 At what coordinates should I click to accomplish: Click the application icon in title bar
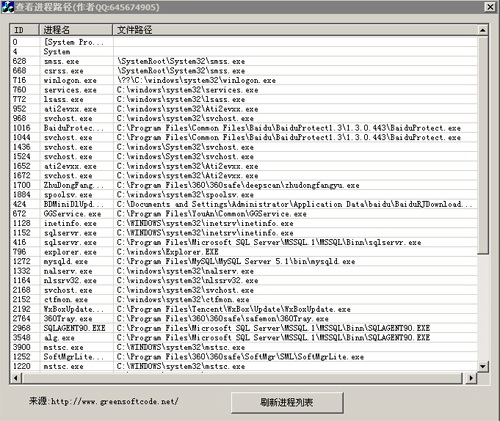(7, 7)
